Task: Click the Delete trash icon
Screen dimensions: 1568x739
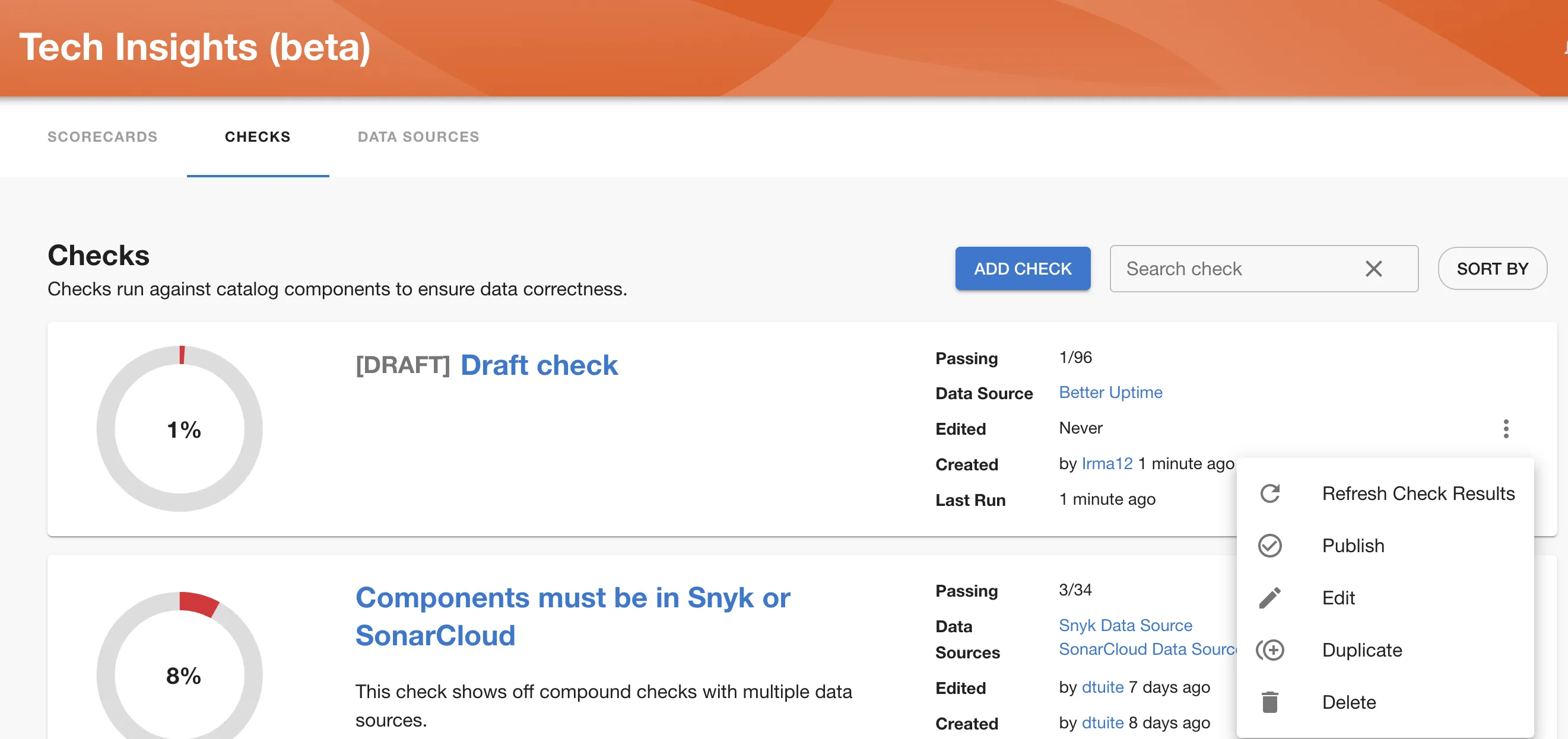Action: tap(1271, 700)
